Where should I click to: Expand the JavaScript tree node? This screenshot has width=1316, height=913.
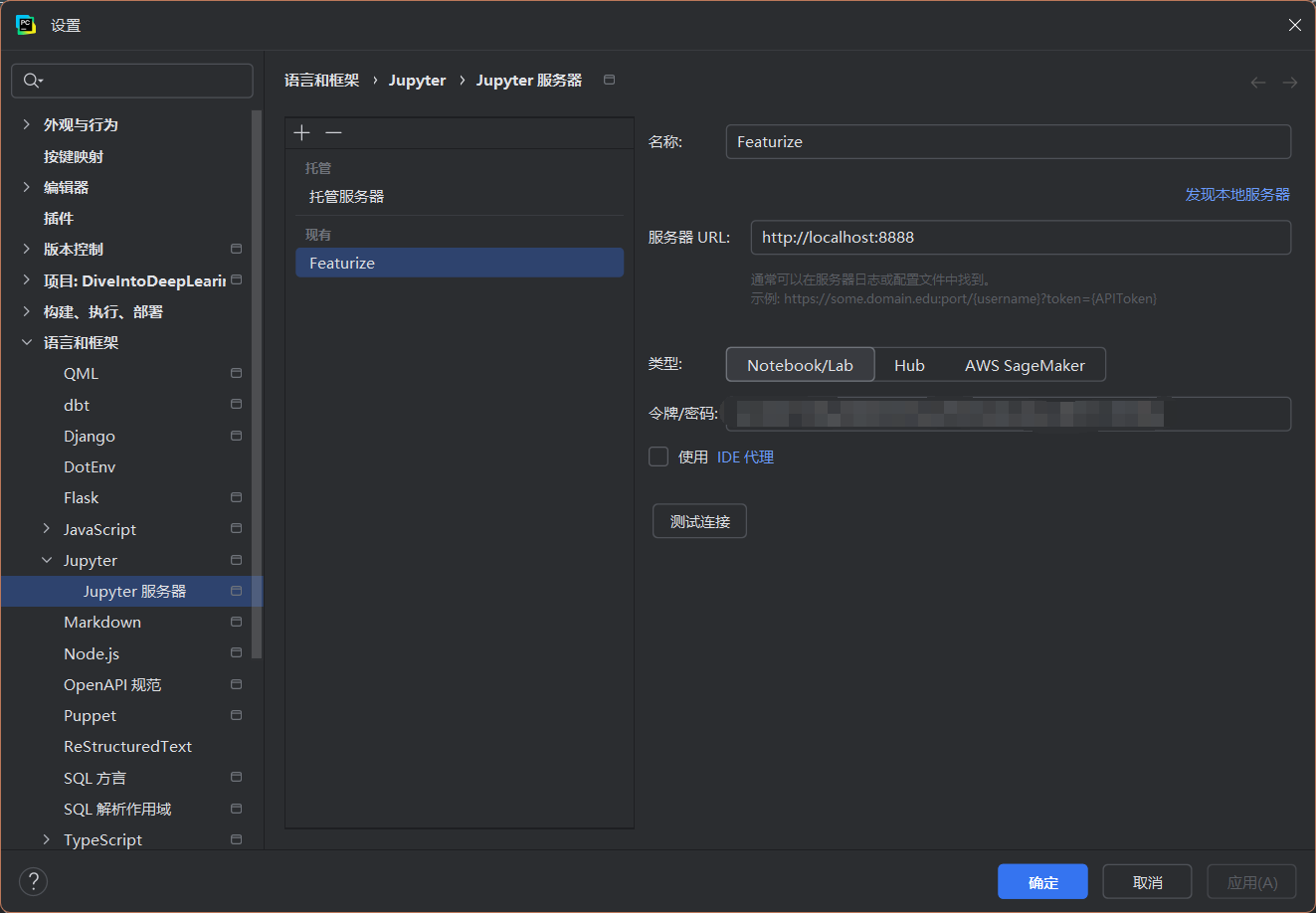pos(47,528)
